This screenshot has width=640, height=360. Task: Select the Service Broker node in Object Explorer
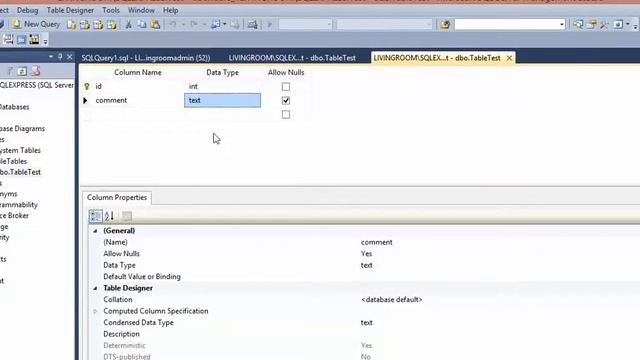[14, 216]
